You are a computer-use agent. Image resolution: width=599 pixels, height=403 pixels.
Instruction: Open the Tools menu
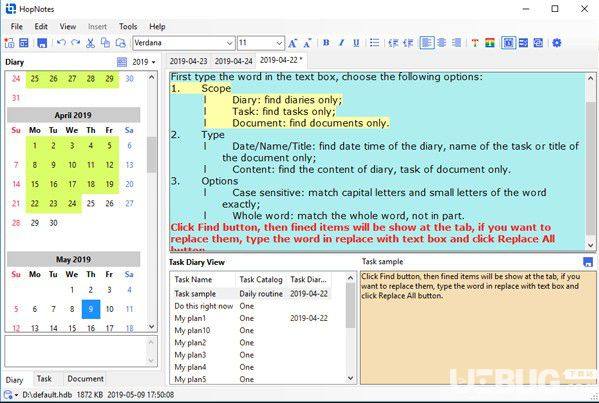[x=128, y=26]
